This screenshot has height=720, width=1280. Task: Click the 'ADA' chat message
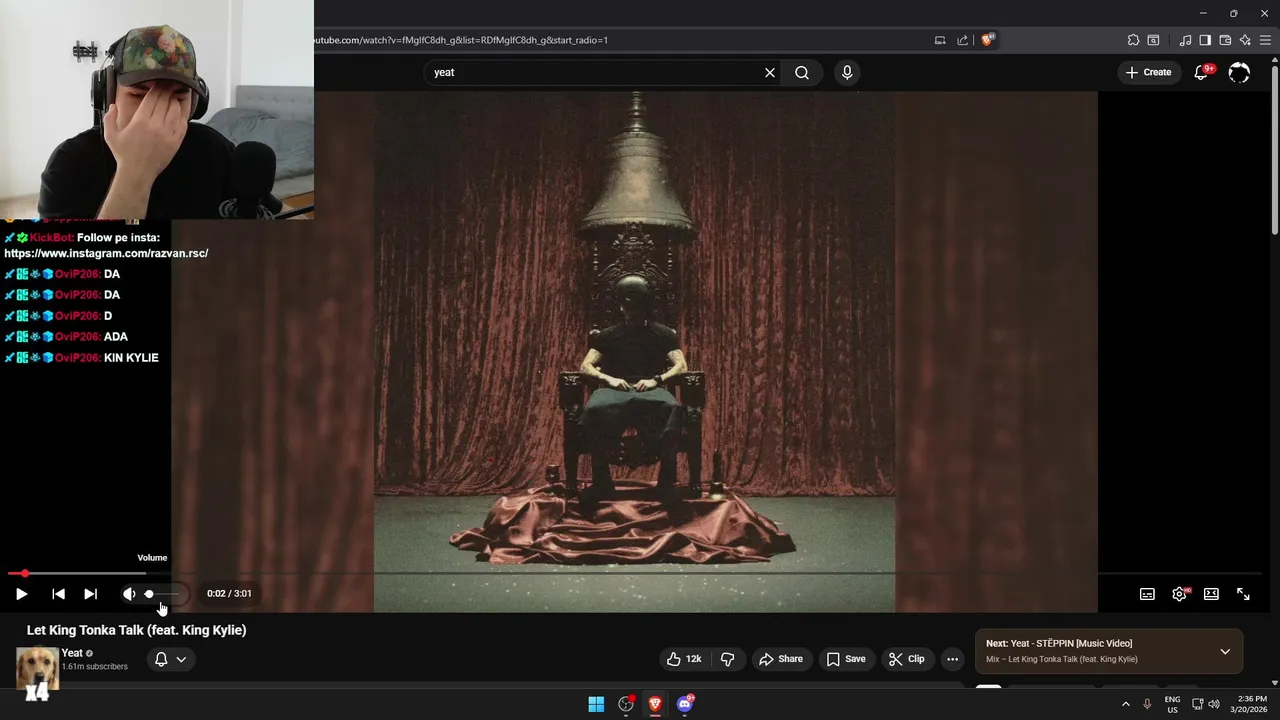tap(116, 337)
